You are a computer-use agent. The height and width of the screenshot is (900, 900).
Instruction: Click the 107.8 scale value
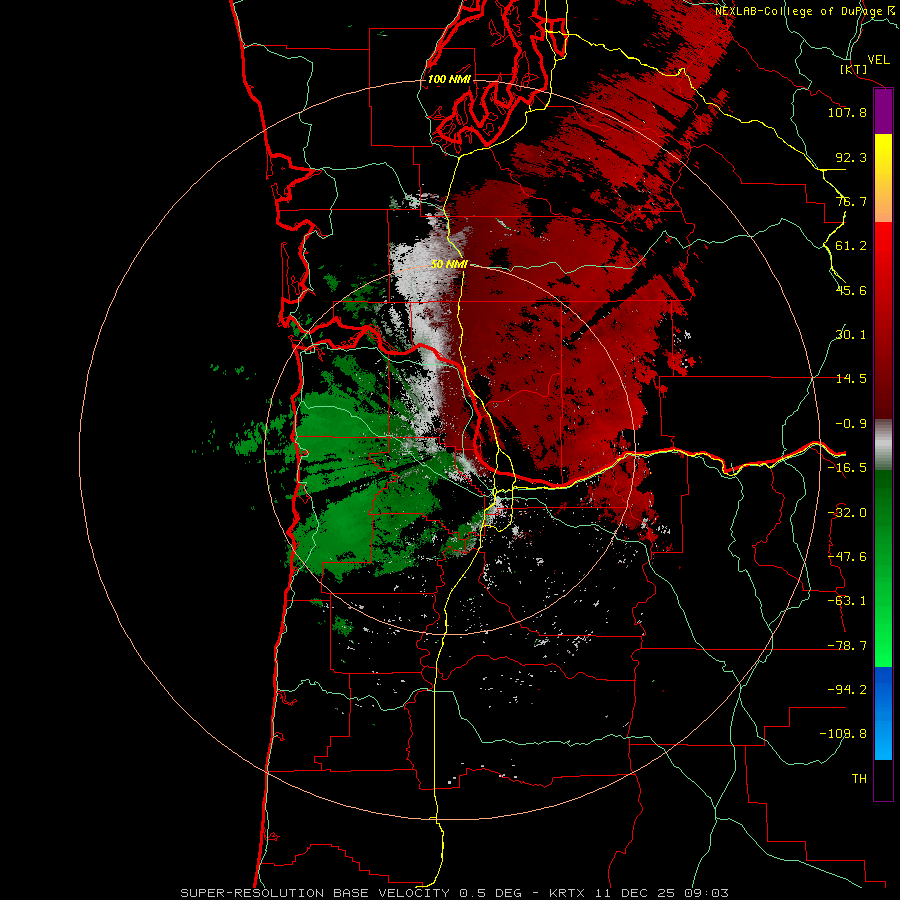pos(847,112)
